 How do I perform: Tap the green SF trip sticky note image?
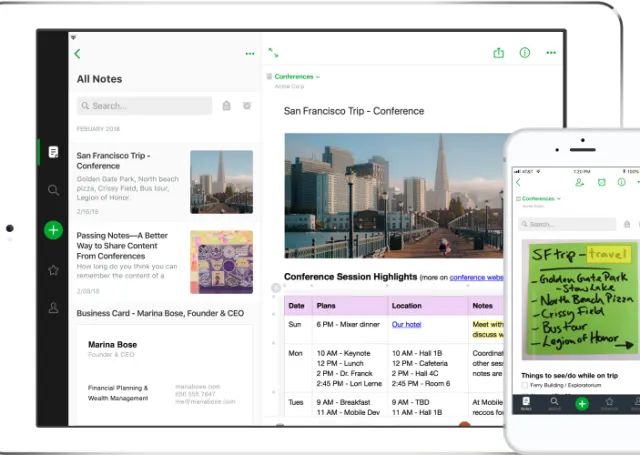coord(580,300)
